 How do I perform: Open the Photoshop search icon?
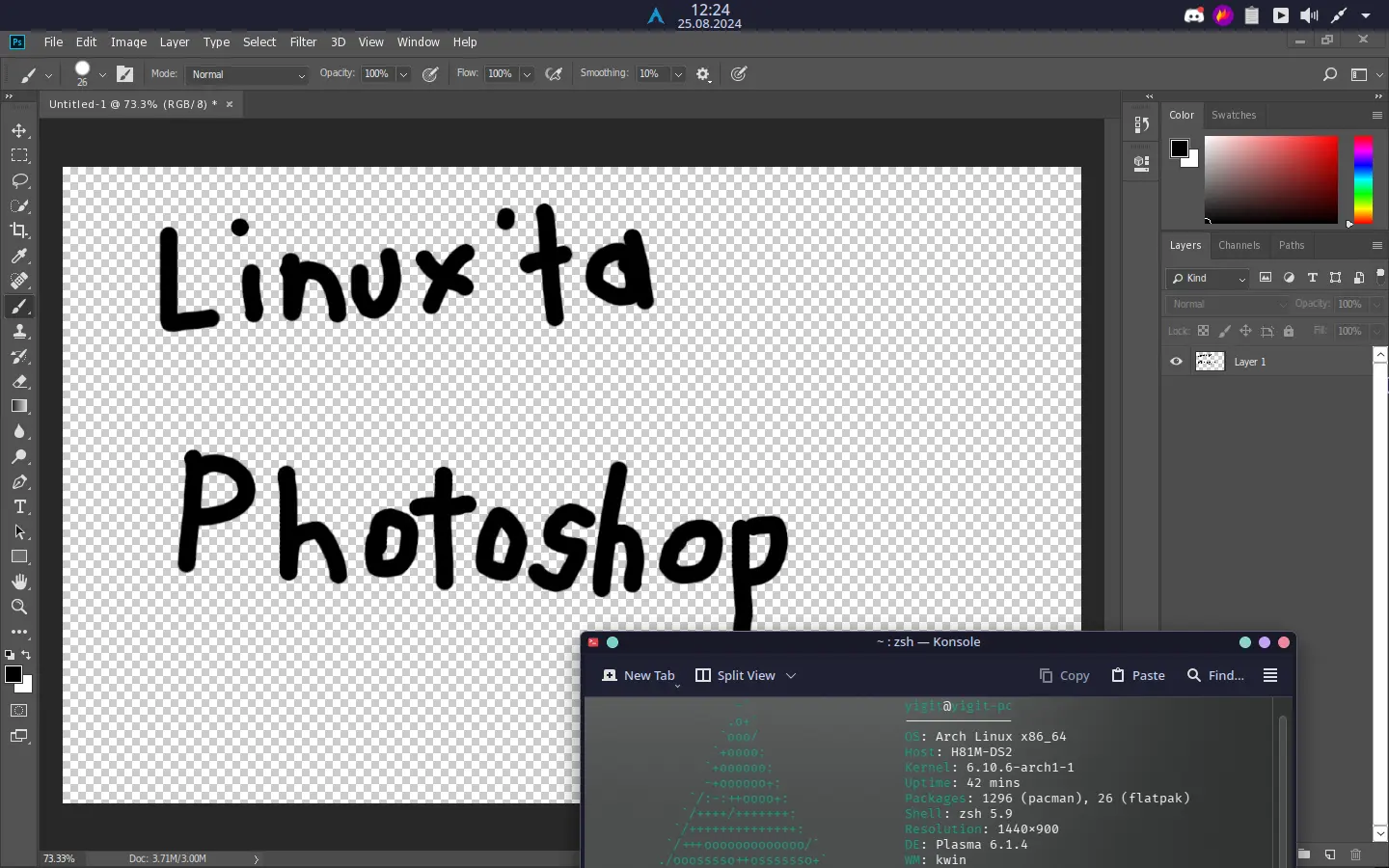(1330, 74)
